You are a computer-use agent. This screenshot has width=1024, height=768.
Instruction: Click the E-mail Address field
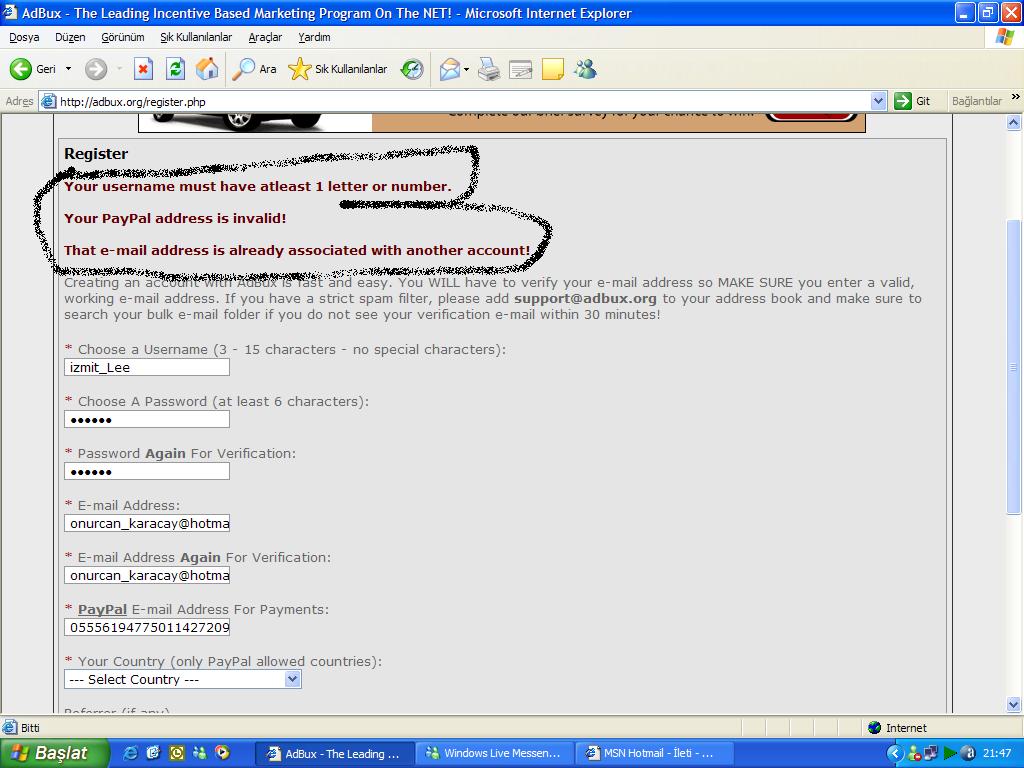pos(147,523)
